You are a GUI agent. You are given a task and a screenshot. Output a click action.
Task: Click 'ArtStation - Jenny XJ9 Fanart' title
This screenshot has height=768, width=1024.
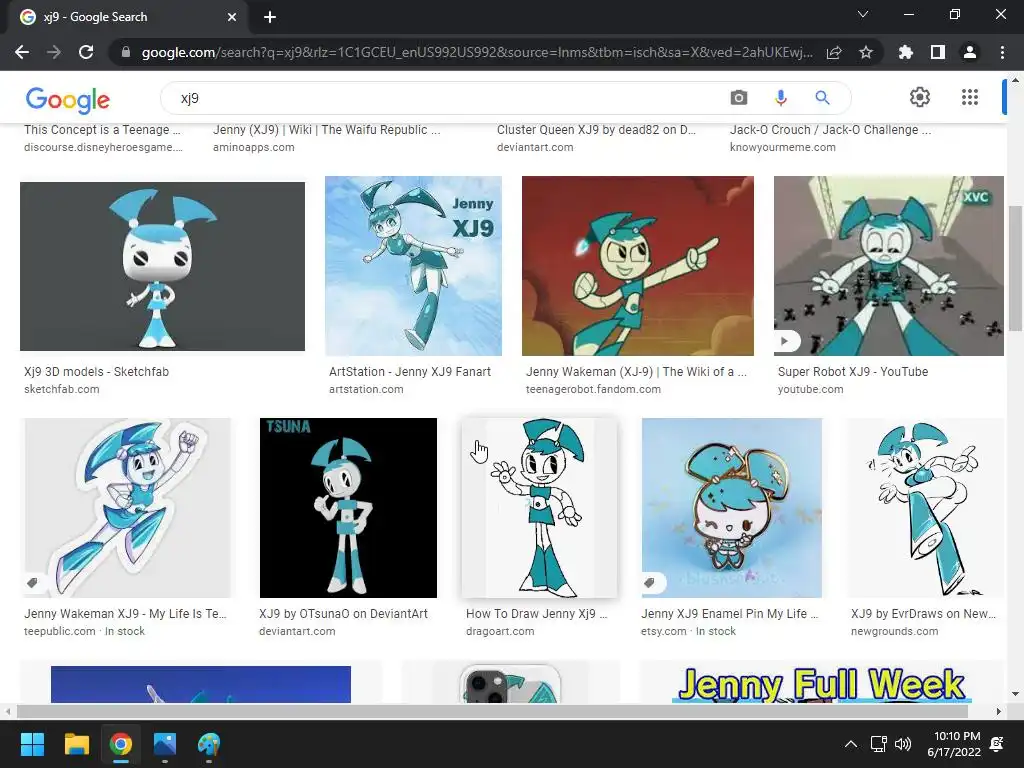tap(410, 372)
